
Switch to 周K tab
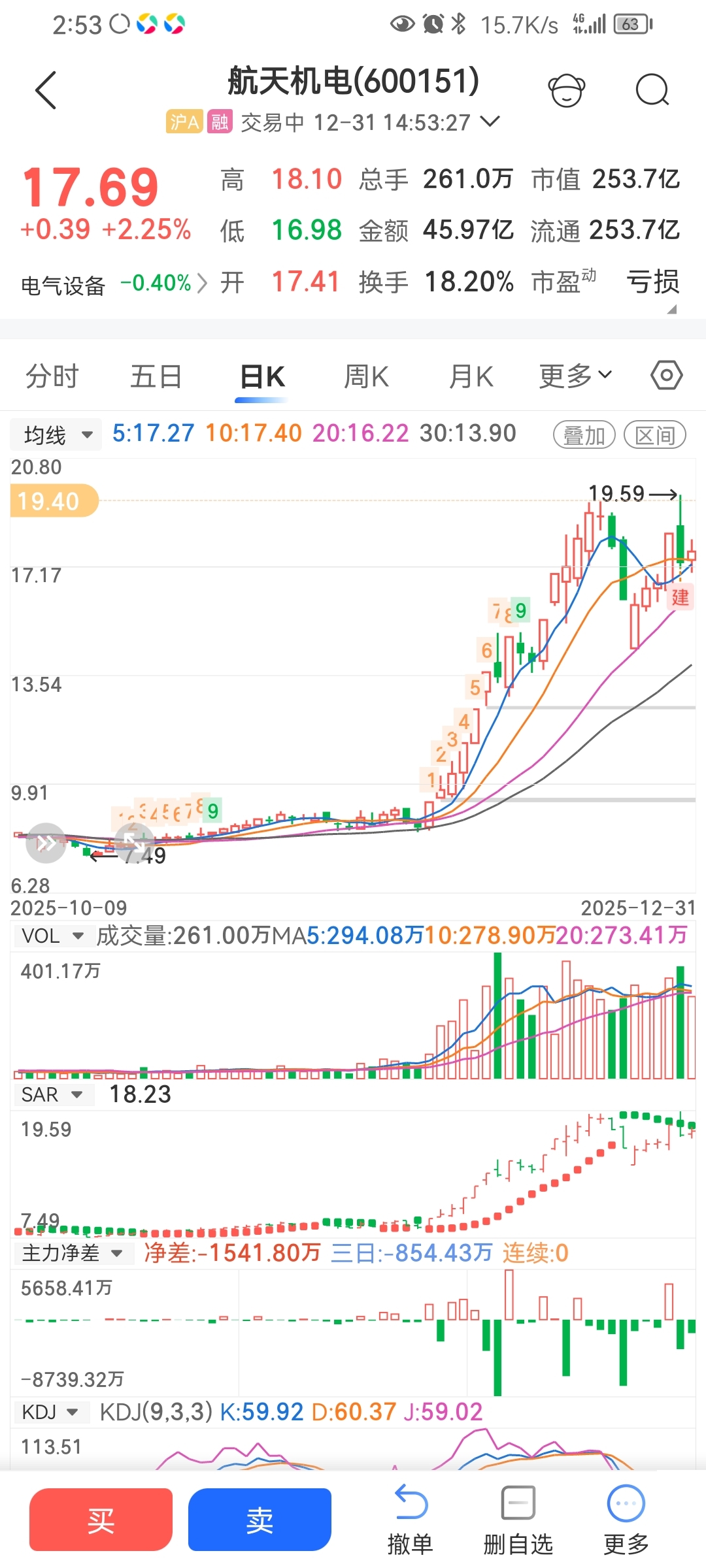[367, 377]
